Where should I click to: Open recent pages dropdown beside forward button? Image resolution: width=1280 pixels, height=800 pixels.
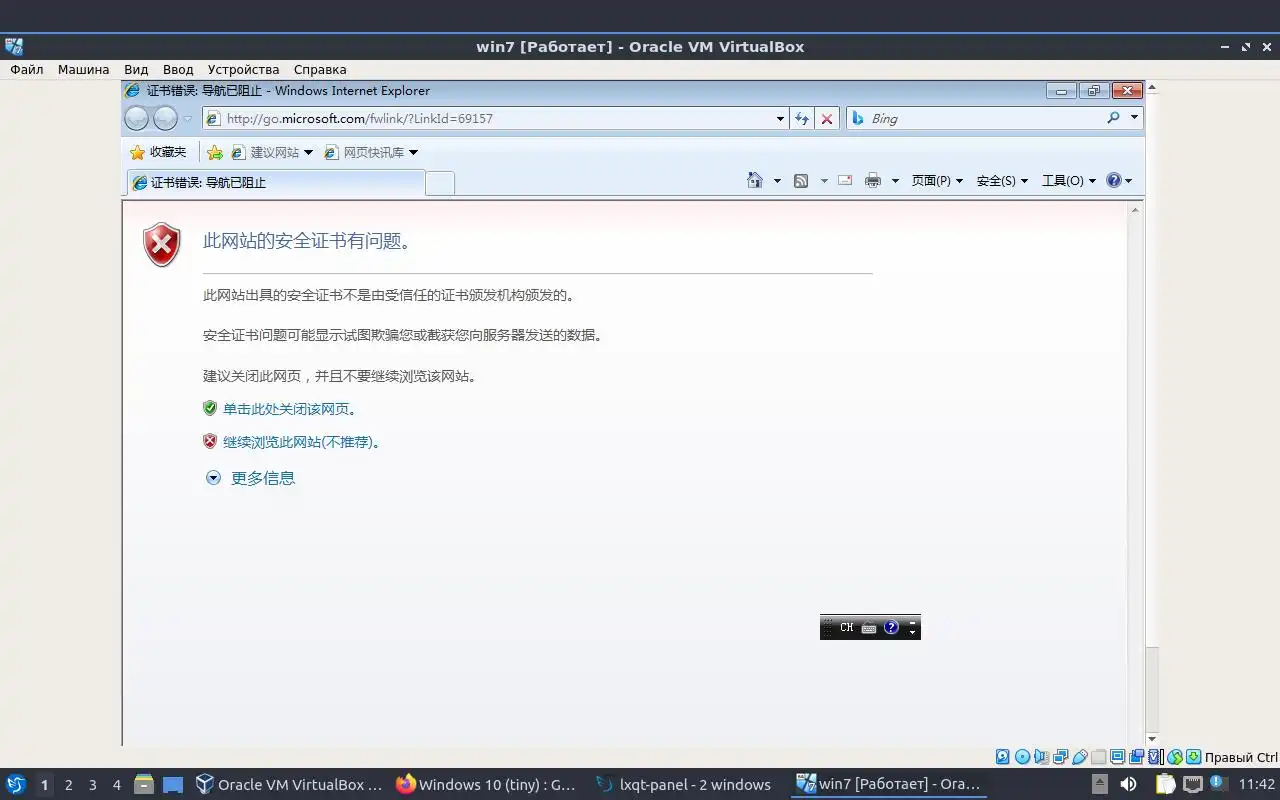(187, 119)
